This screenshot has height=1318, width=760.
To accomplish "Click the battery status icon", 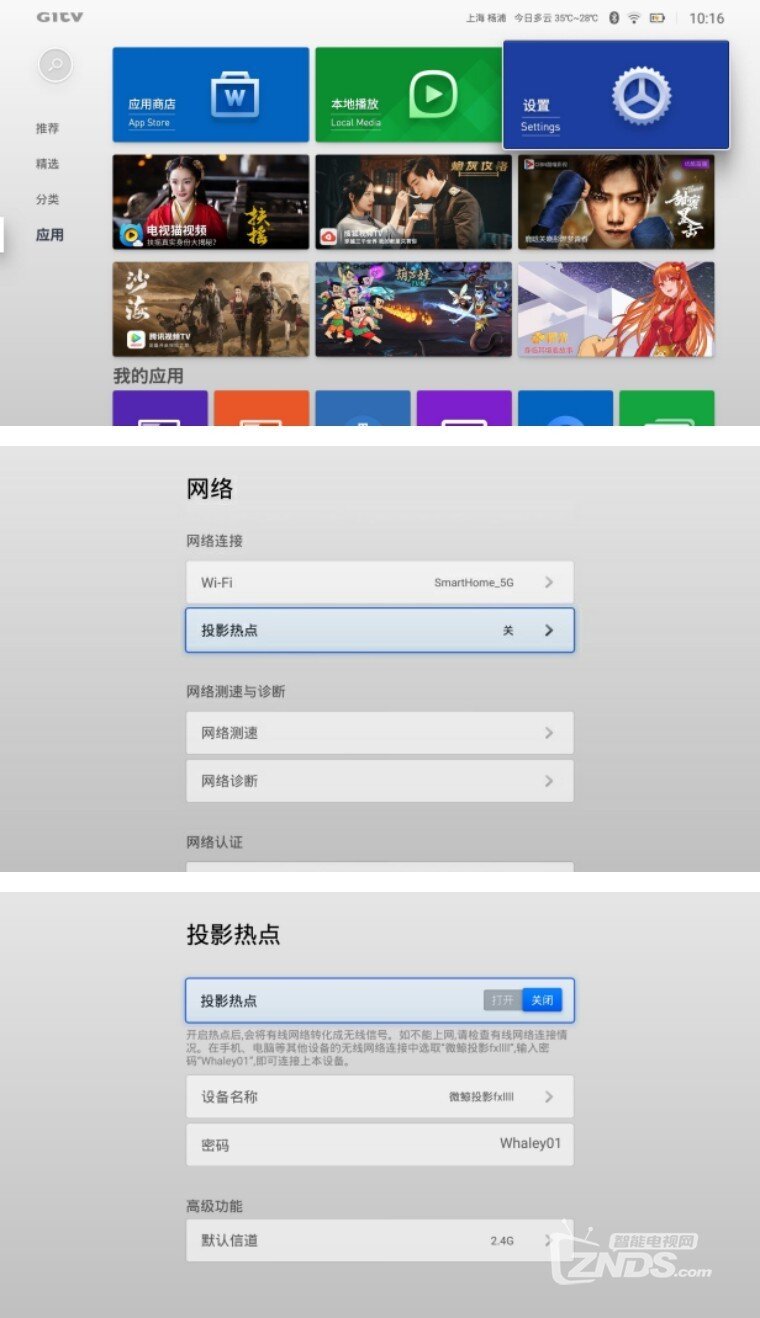I will (657, 18).
